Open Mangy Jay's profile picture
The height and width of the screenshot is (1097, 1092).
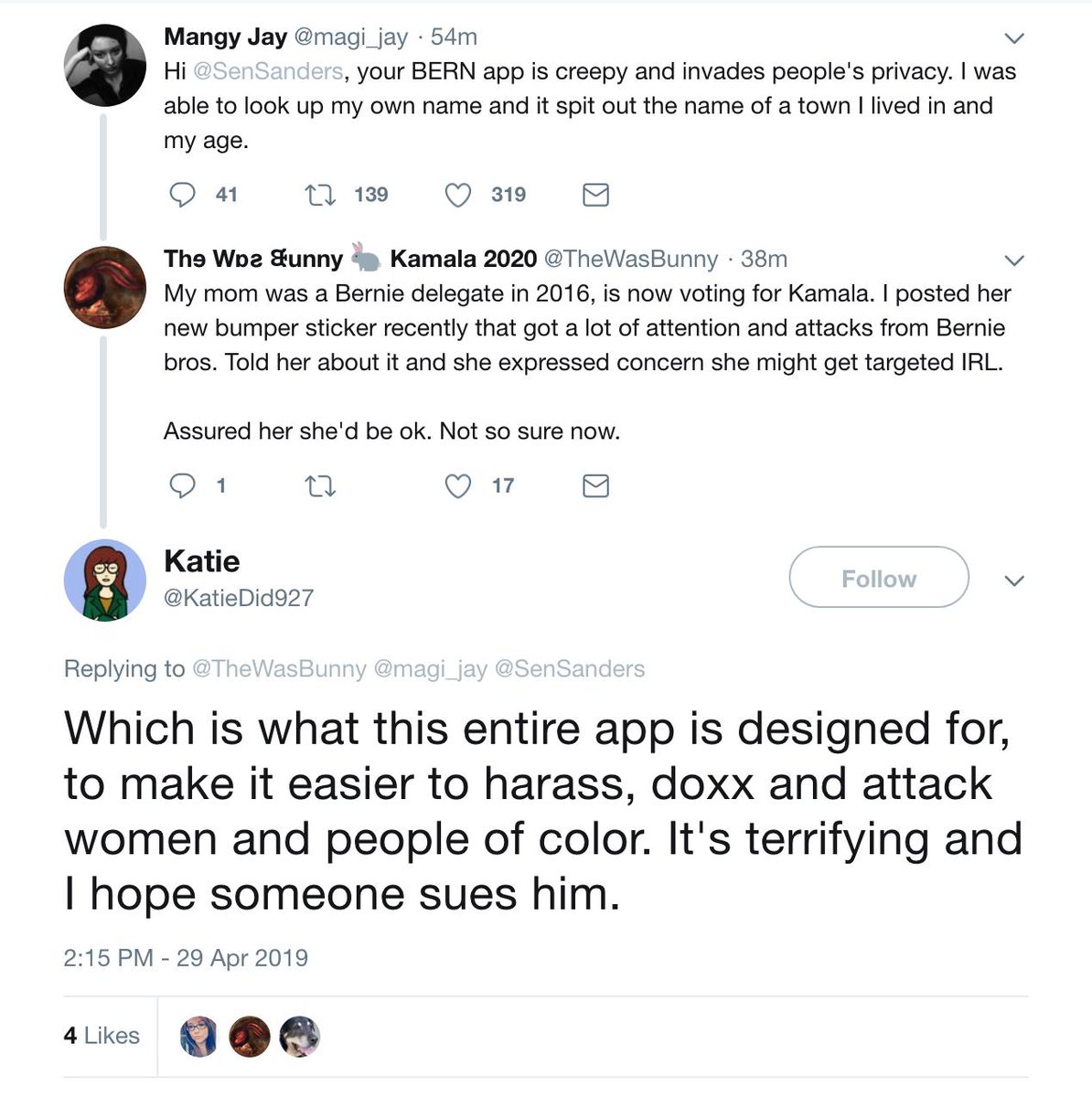click(104, 66)
